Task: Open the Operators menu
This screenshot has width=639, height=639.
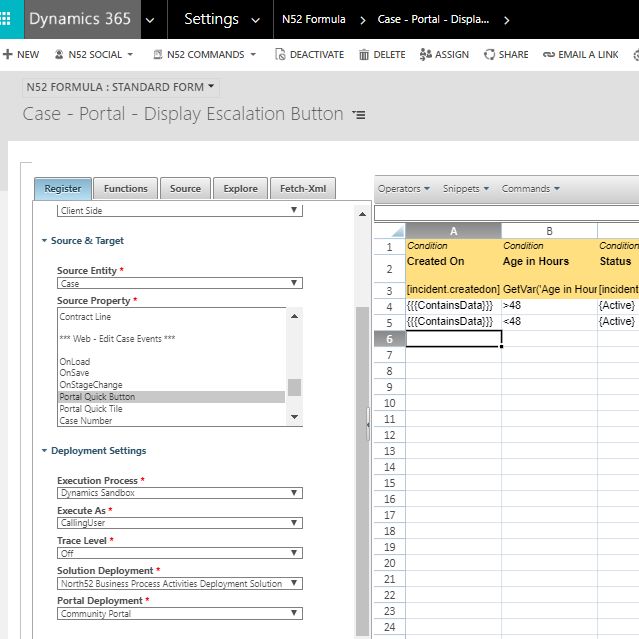Action: pos(403,189)
